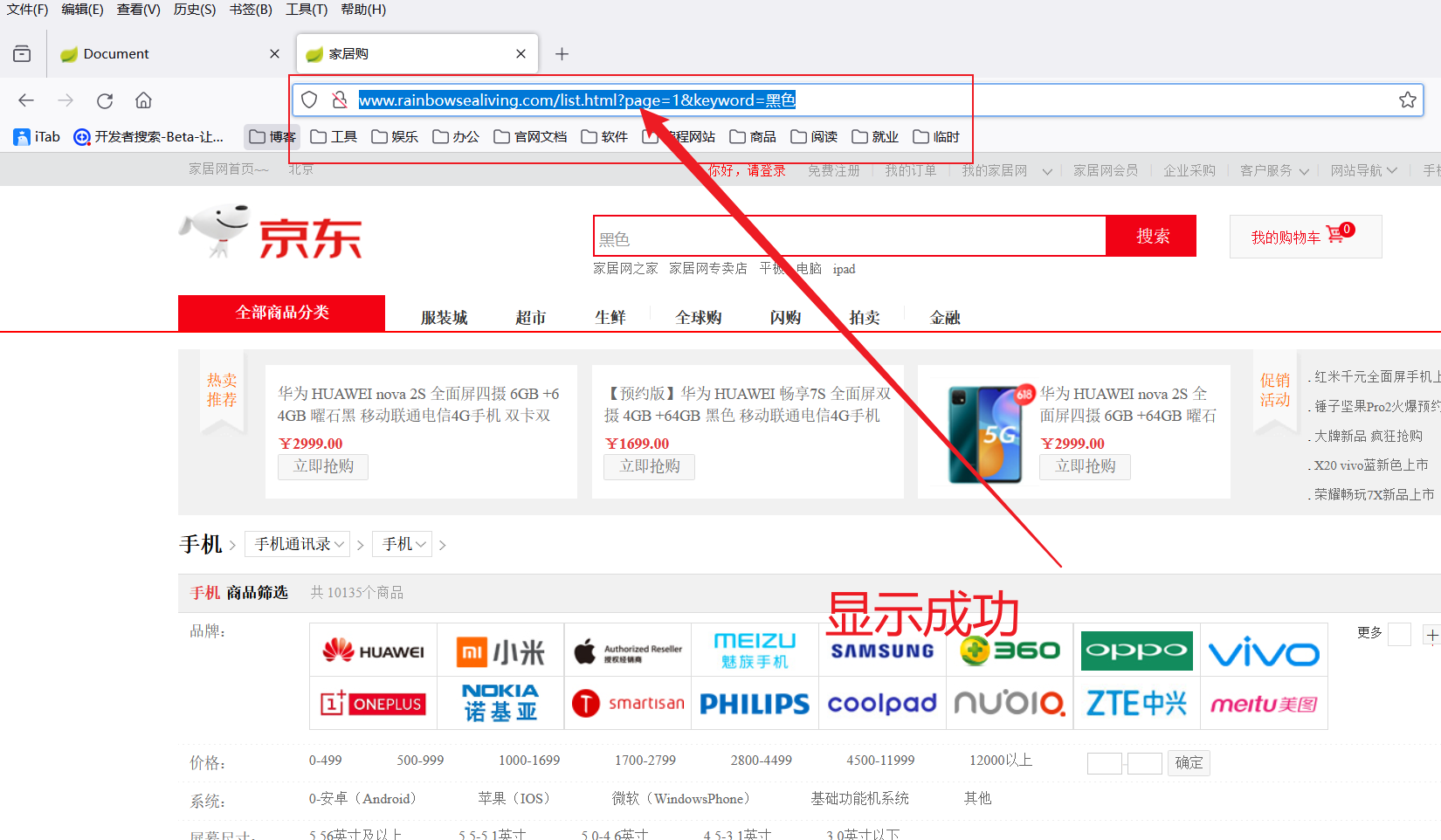Reload the page with refresh icon
Viewport: 1441px width, 840px height.
105,100
